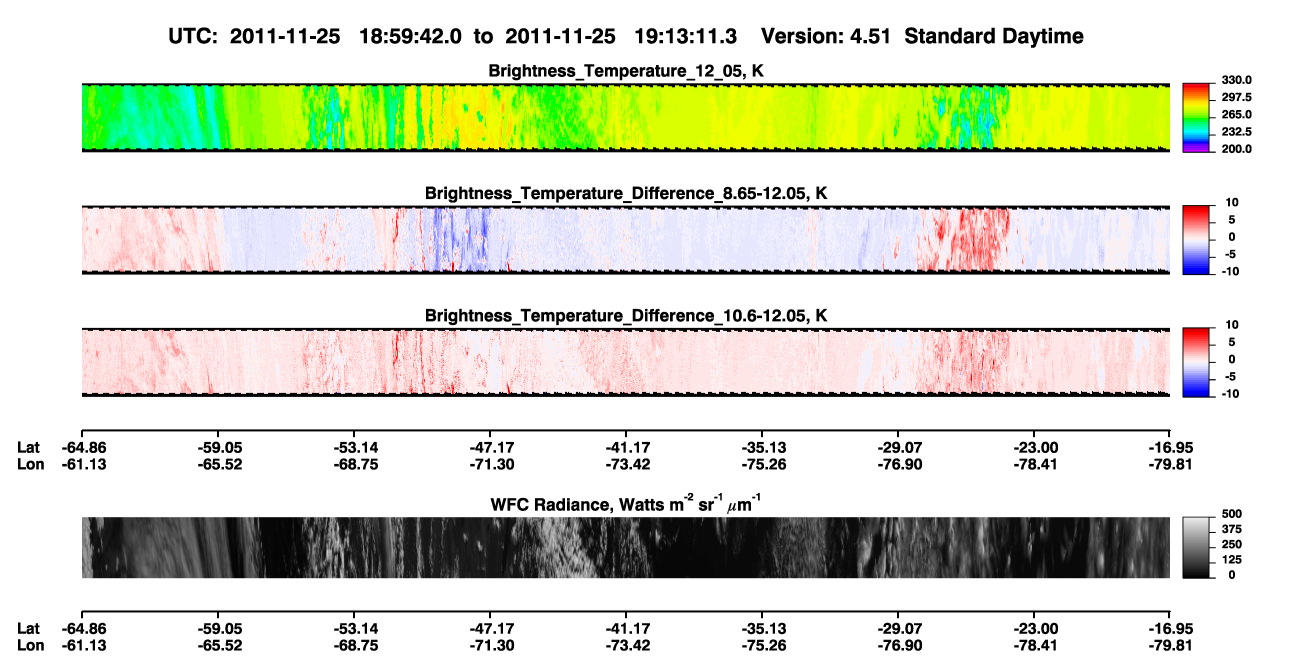Click the 200.0 colorbar tick label
Viewport: 1300px width, 667px height.
[1237, 149]
